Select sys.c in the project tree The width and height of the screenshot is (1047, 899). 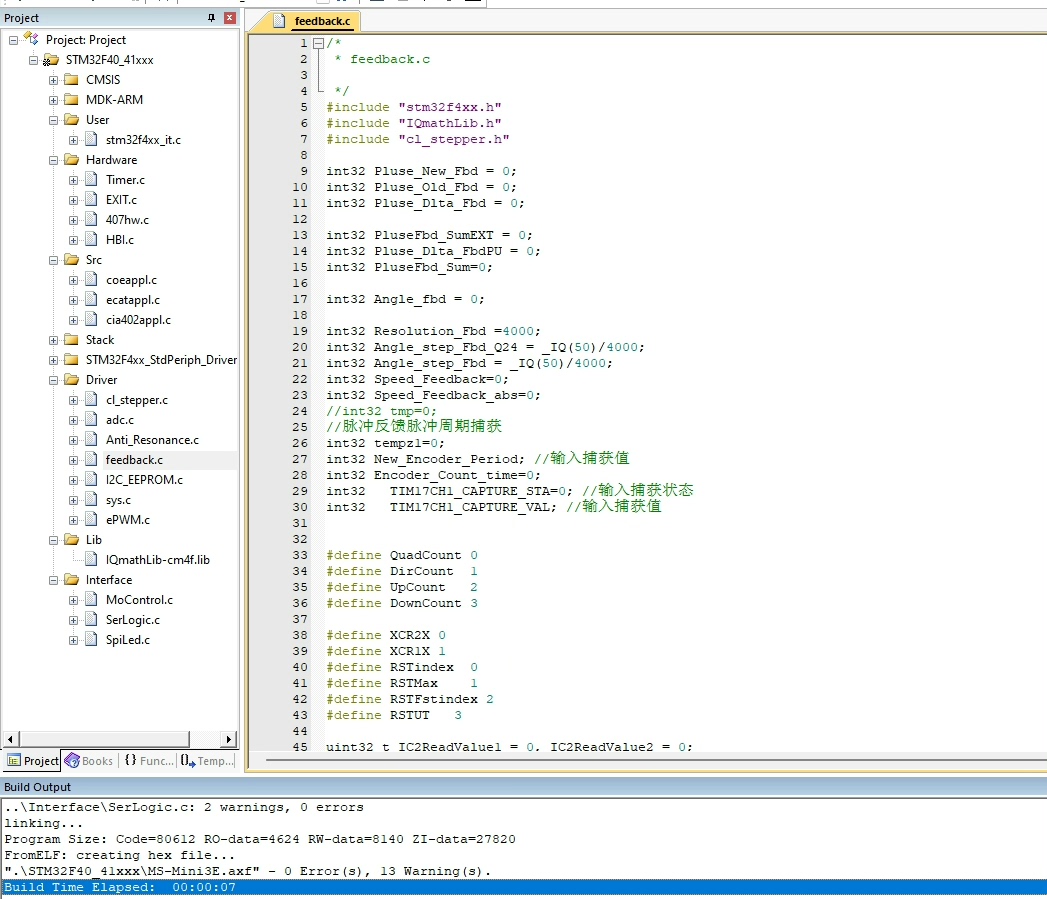(118, 500)
